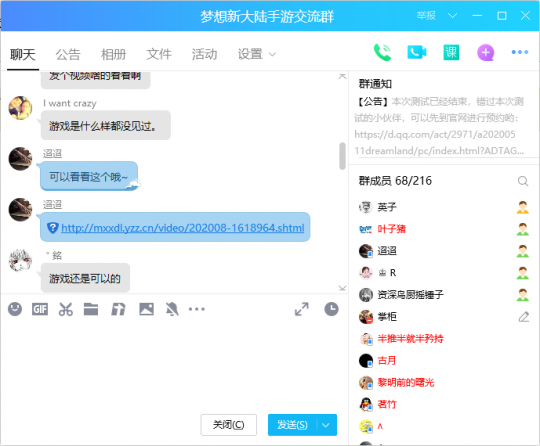The image size is (540, 446).
Task: Click the admin badge beside 资深乌厨摇锤子
Action: [x=523, y=295]
